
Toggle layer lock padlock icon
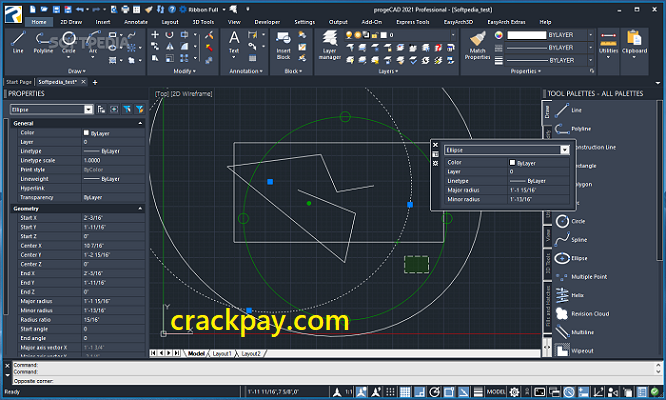[375, 35]
